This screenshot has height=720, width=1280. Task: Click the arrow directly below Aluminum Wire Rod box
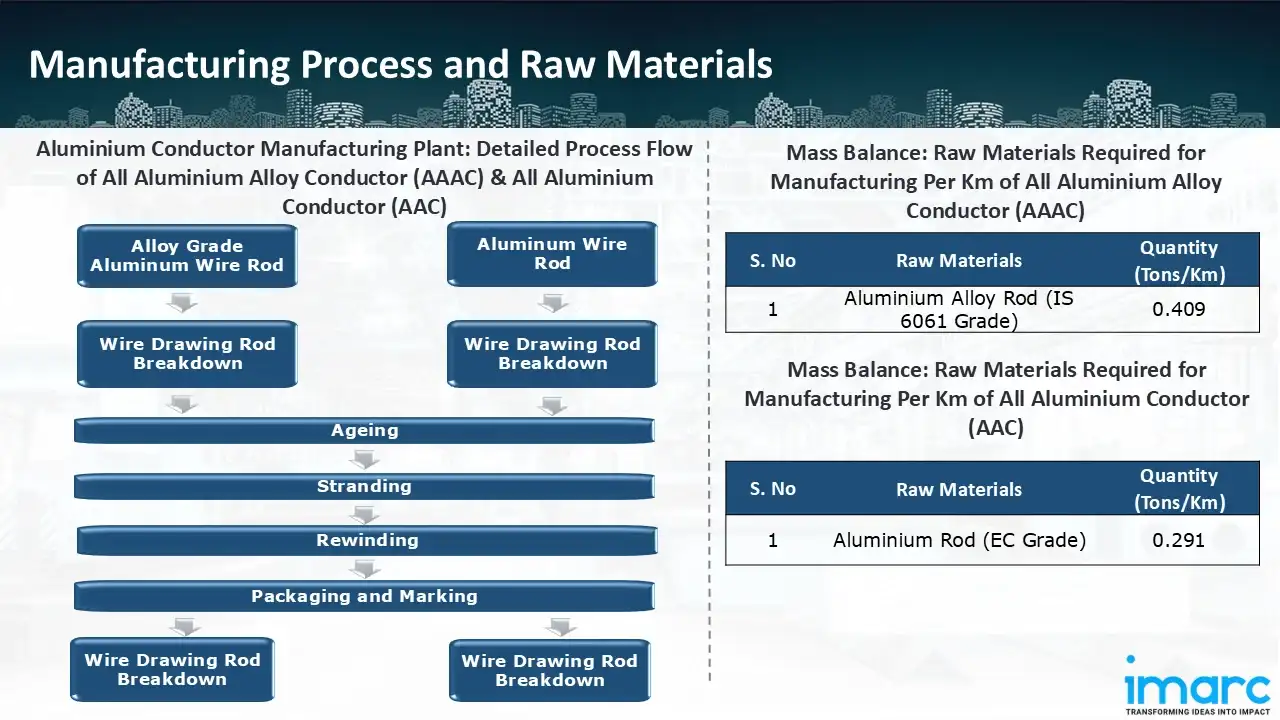tap(552, 303)
